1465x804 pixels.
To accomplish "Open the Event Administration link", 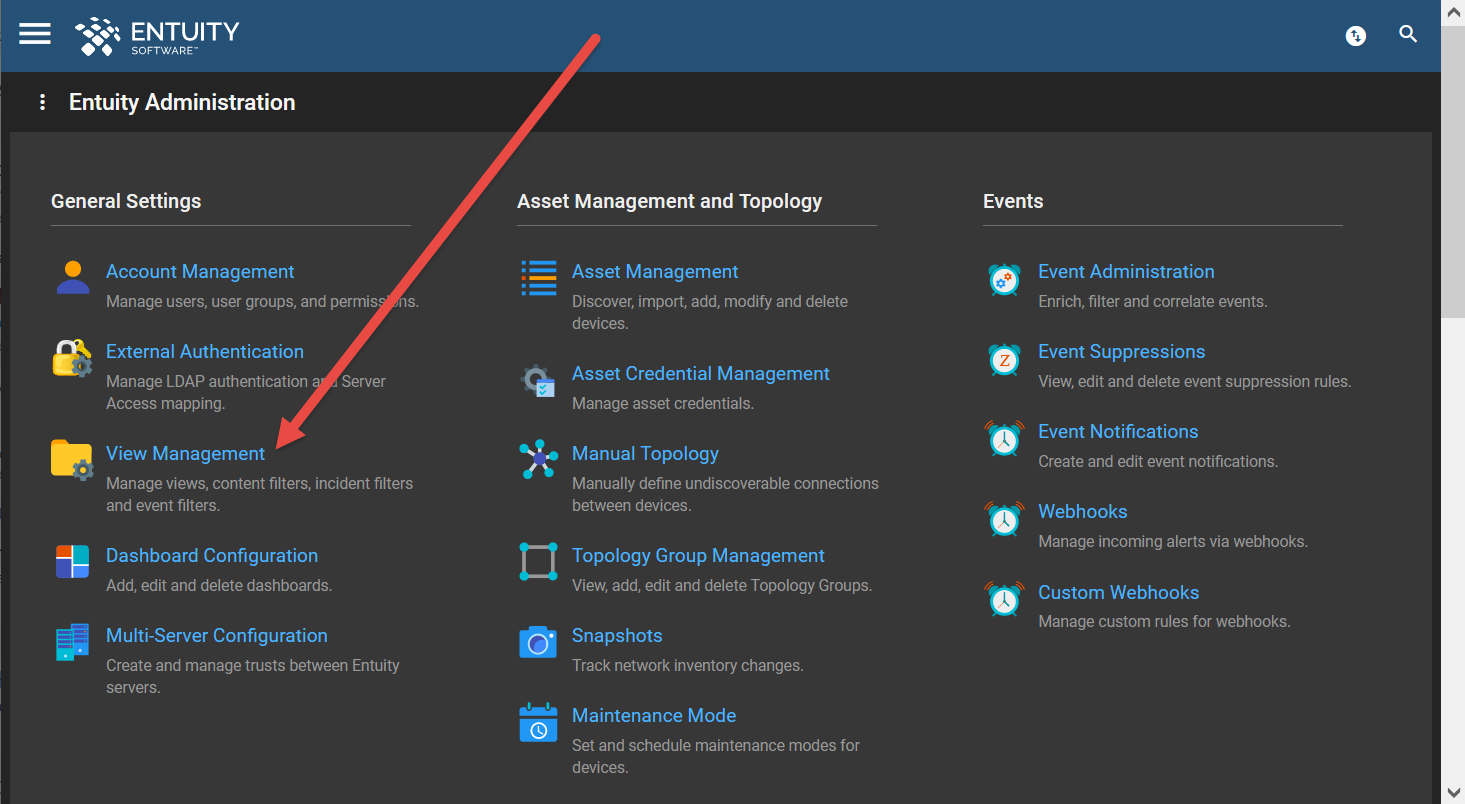I will (1126, 272).
